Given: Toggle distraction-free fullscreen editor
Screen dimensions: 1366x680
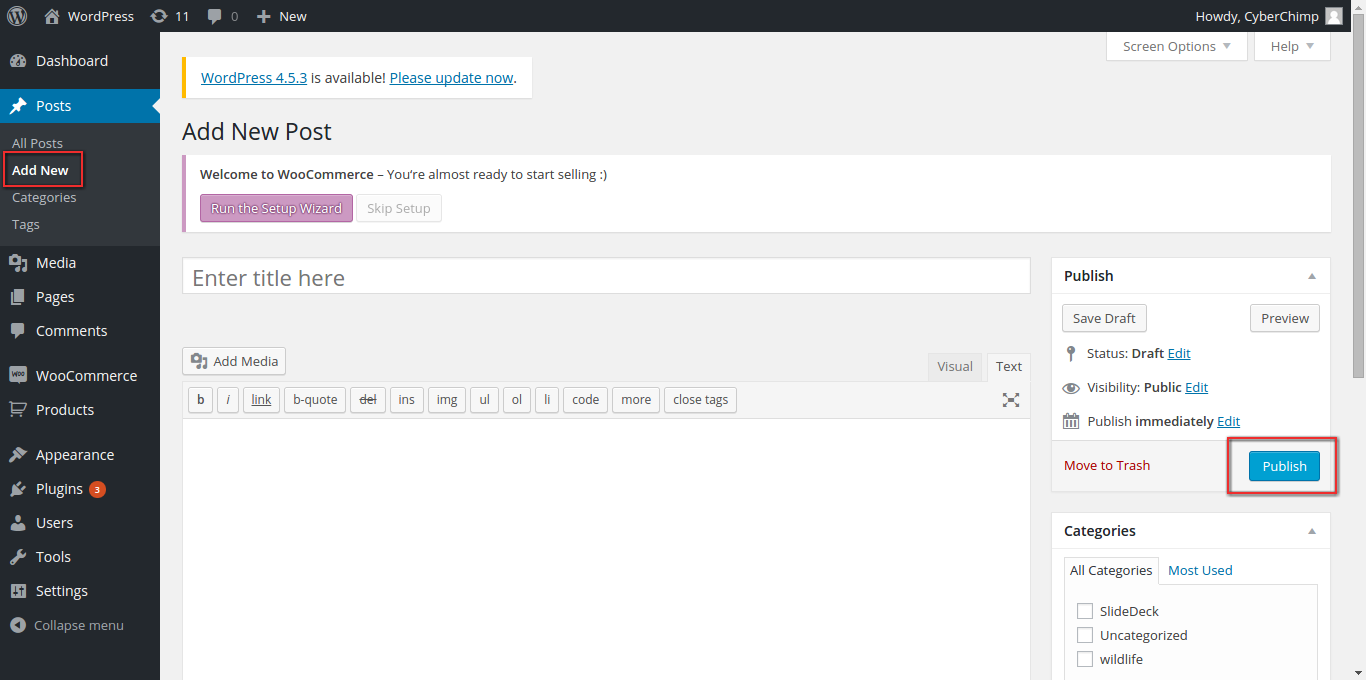Looking at the screenshot, I should coord(1011,399).
